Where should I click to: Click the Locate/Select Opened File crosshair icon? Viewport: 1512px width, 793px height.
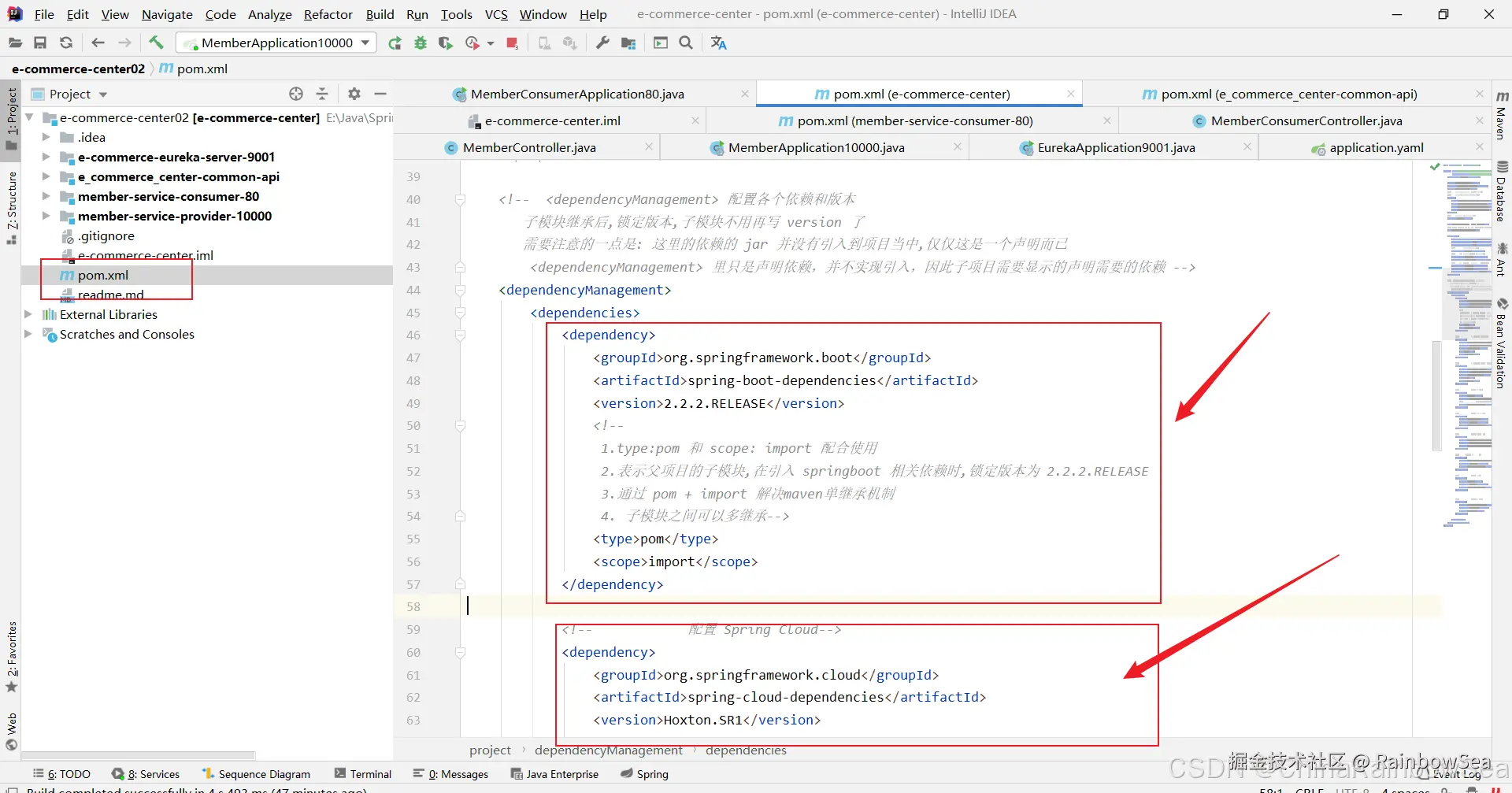pos(296,94)
